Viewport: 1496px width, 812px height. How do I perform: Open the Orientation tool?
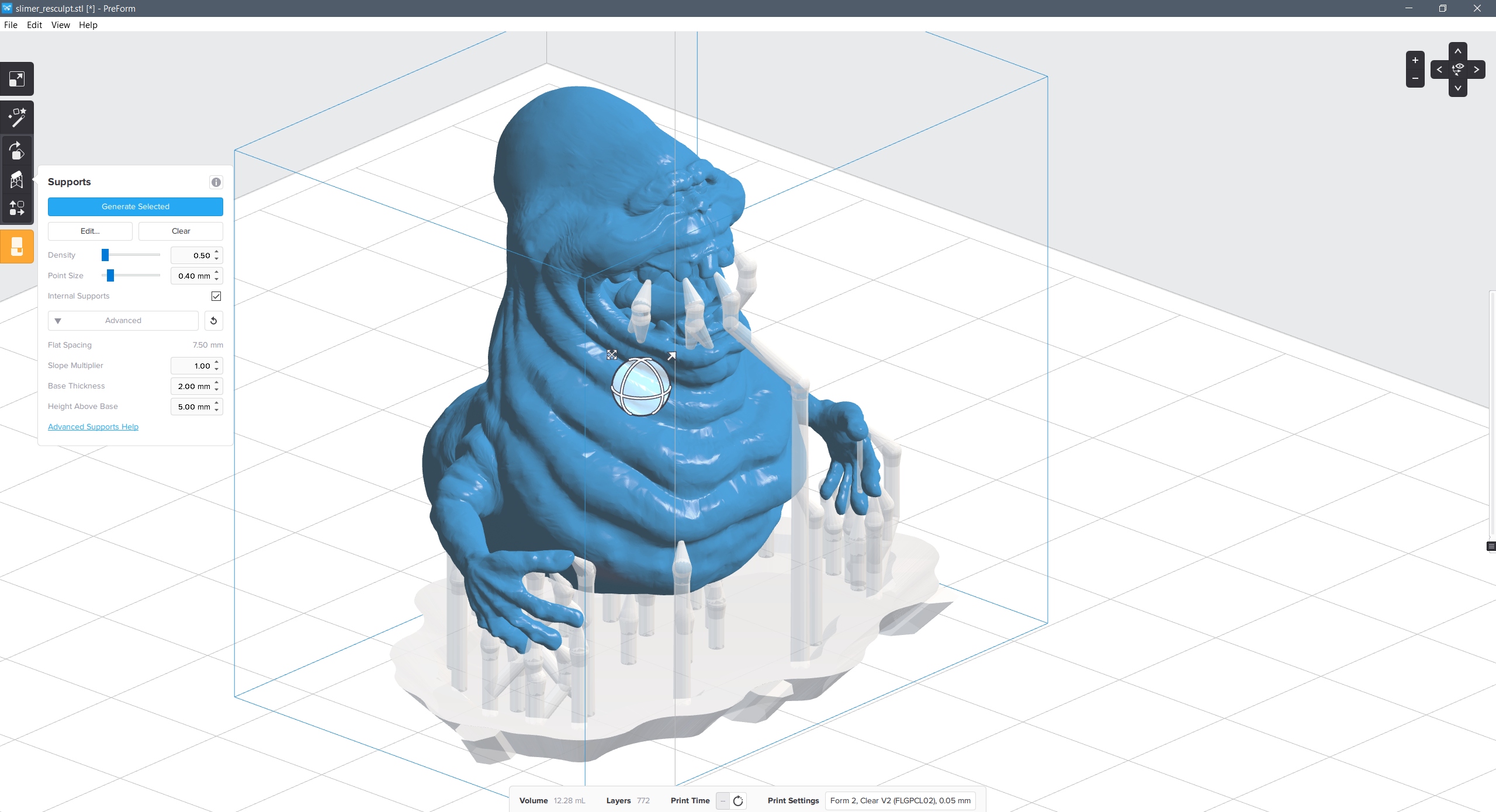click(x=17, y=151)
